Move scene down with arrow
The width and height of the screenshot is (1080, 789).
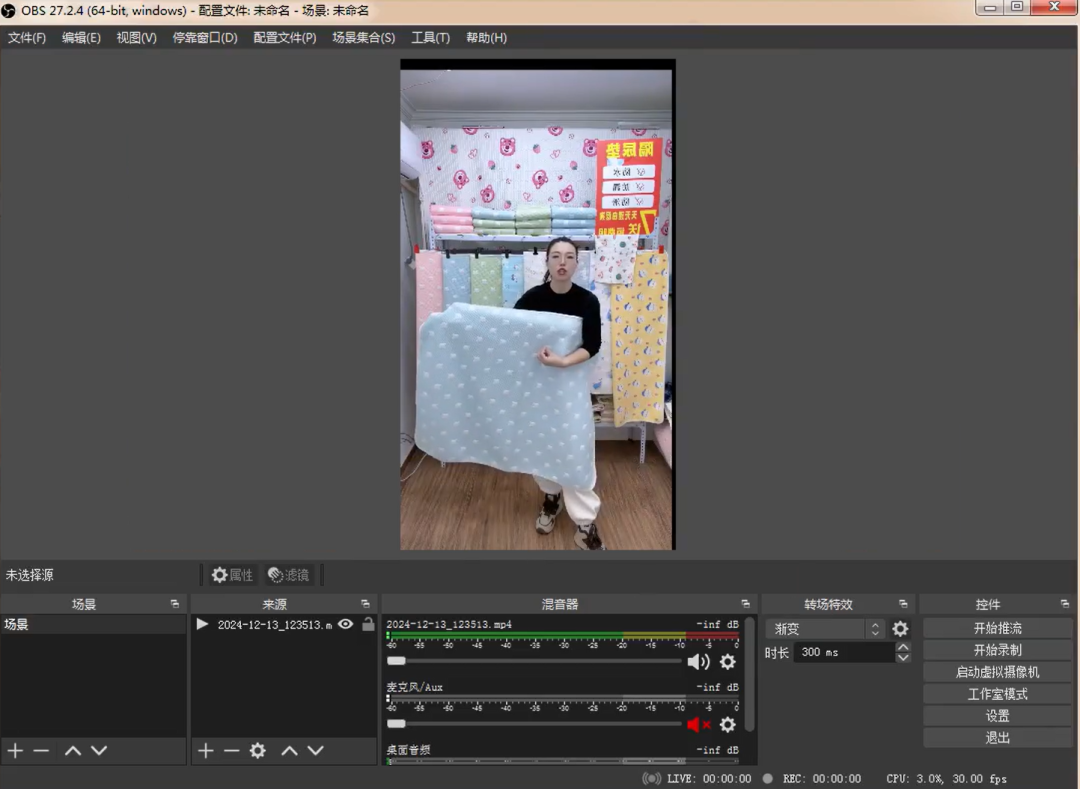(x=99, y=750)
